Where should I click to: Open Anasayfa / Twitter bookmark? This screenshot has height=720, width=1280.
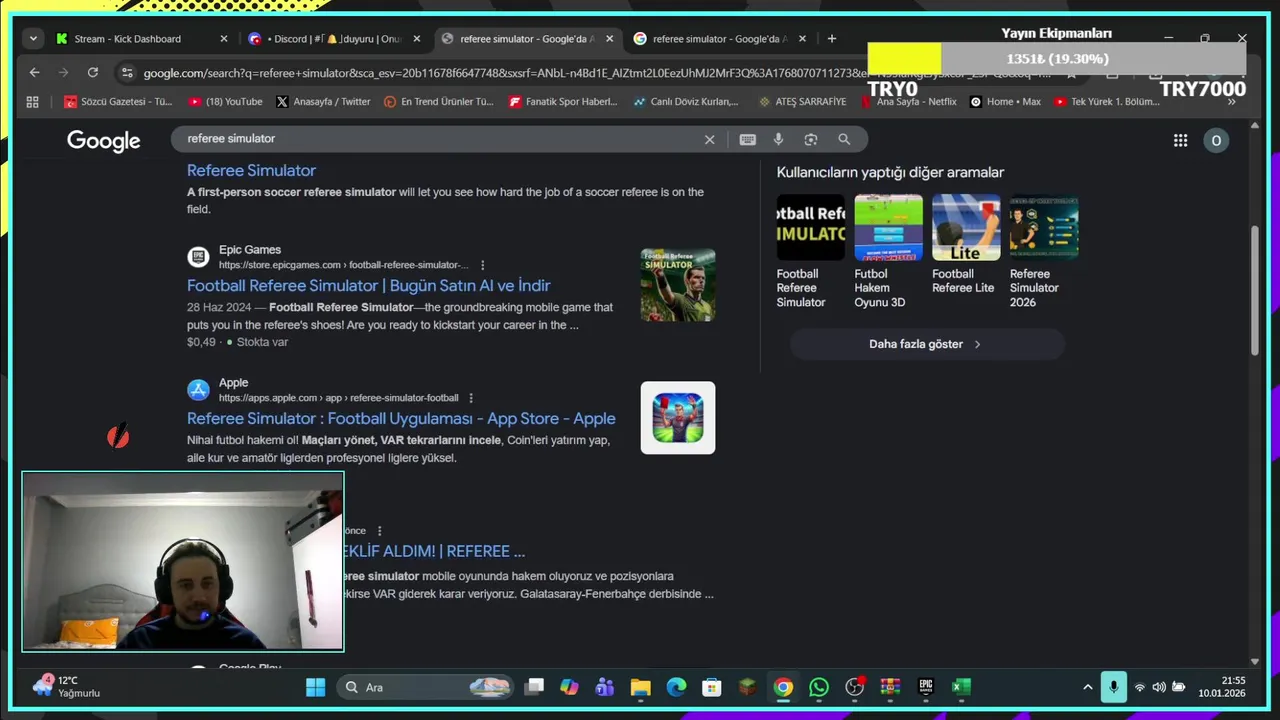[323, 102]
